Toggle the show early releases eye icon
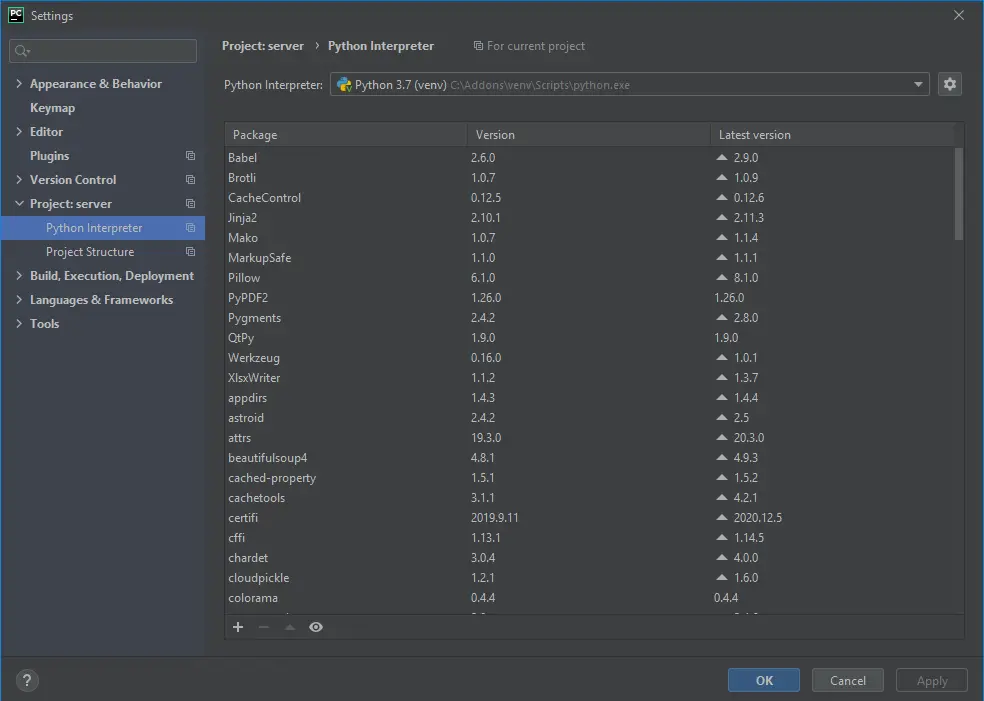Screen dimensions: 984x701 tap(316, 627)
